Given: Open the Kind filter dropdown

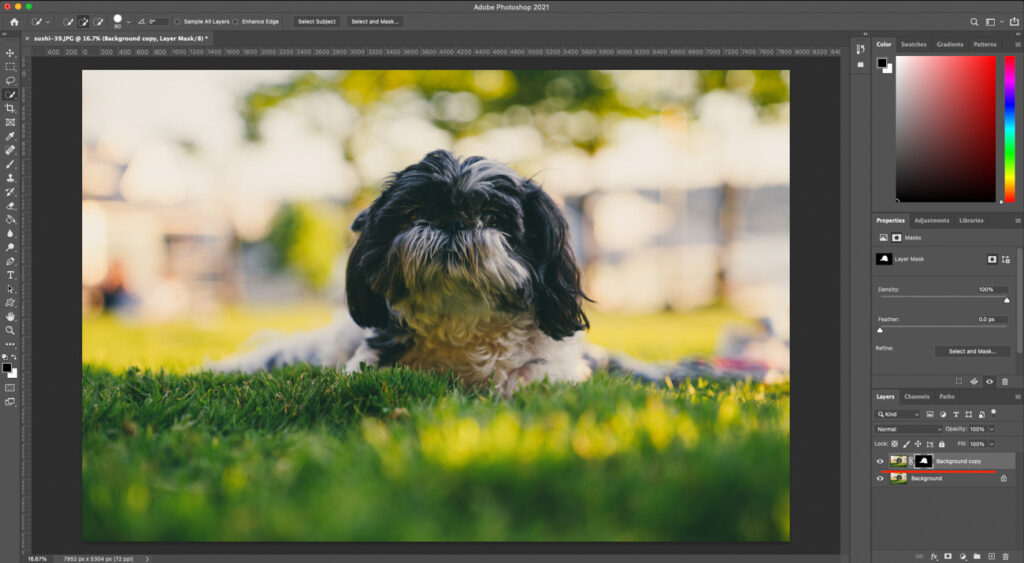Looking at the screenshot, I should 897,414.
